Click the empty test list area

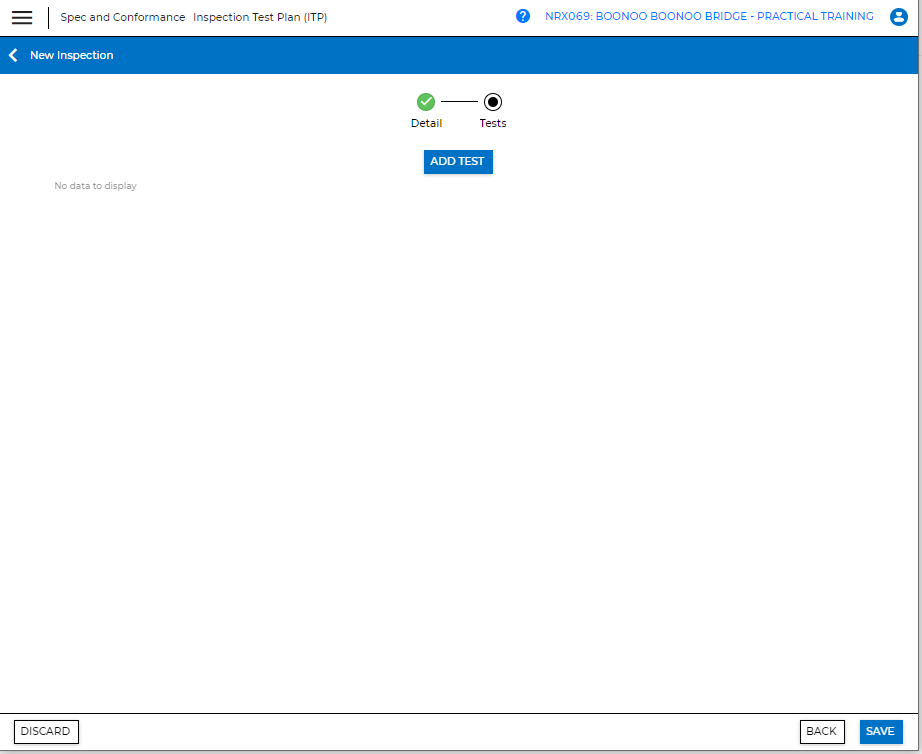click(x=460, y=420)
